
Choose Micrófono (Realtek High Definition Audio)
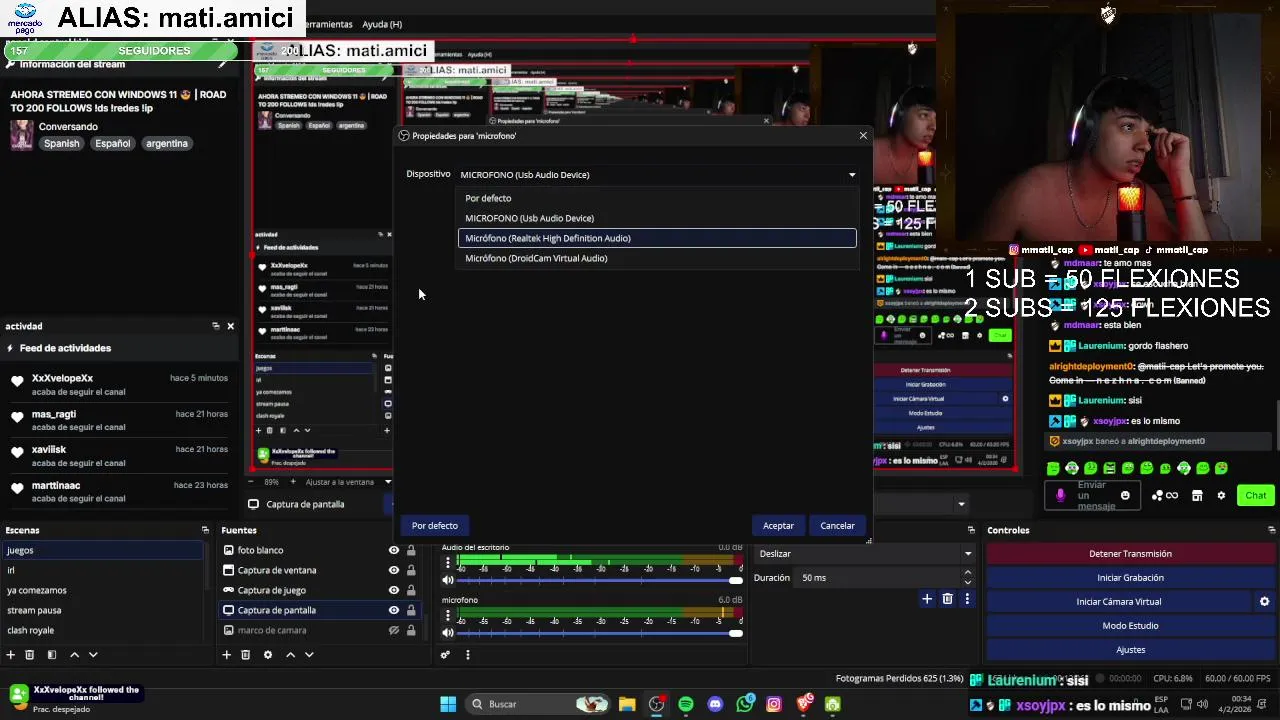click(657, 238)
